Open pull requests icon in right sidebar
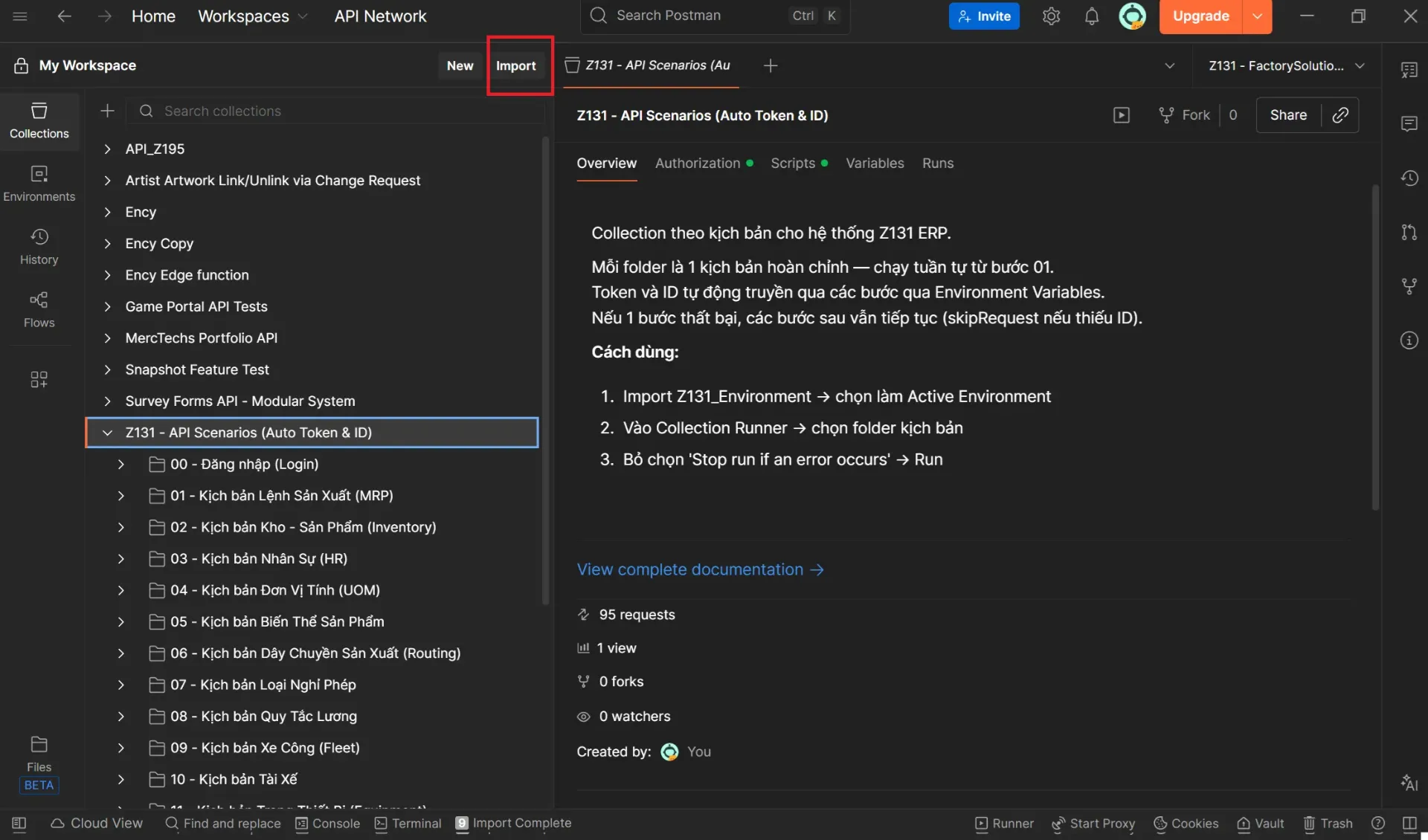The width and height of the screenshot is (1428, 840). click(1409, 232)
